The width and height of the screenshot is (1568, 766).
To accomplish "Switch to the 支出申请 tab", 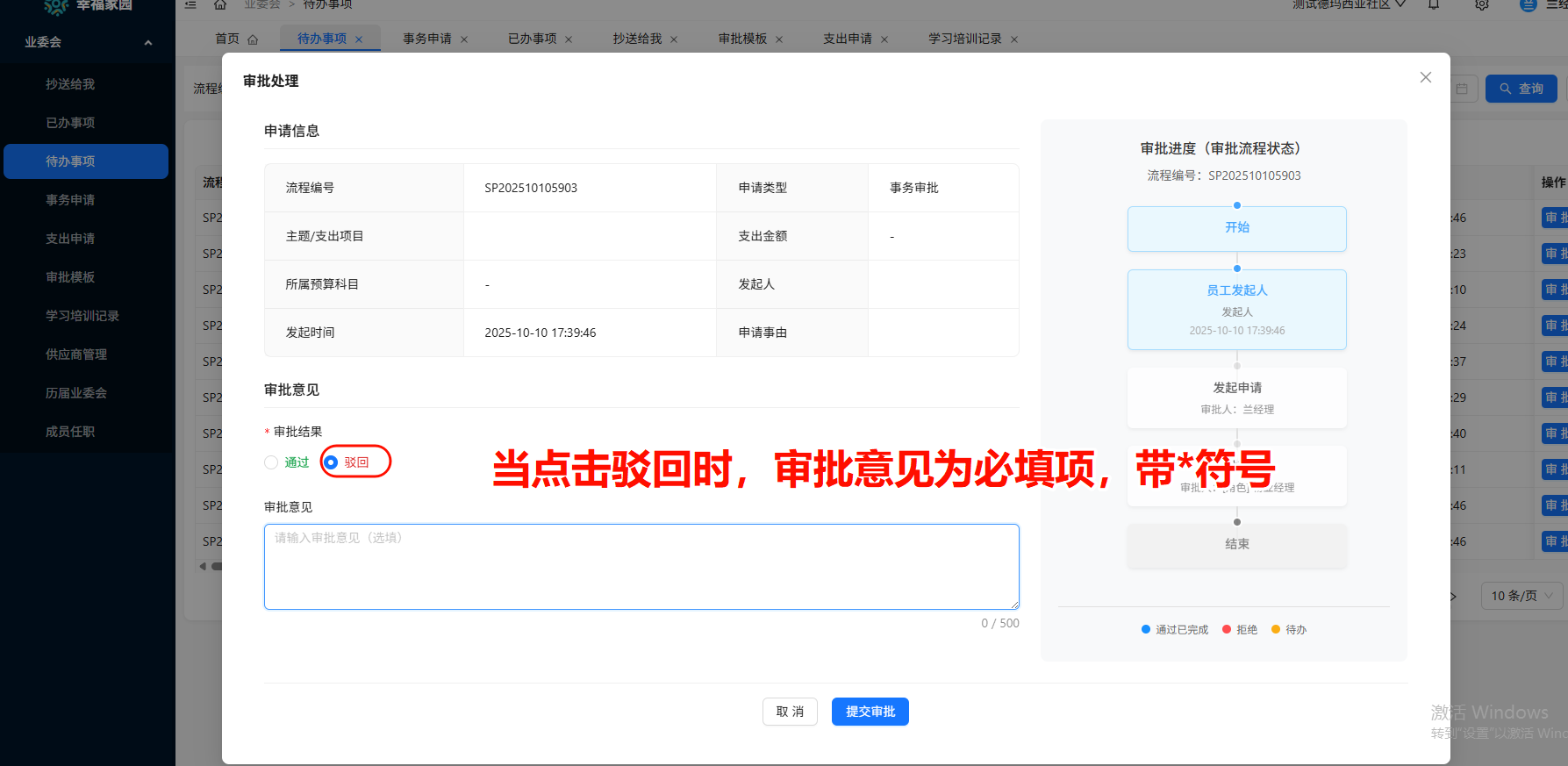I will [x=847, y=39].
